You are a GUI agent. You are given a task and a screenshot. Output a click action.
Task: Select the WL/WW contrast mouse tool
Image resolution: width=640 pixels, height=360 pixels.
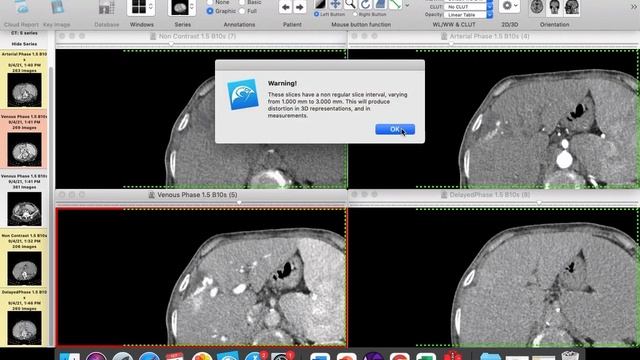(320, 4)
